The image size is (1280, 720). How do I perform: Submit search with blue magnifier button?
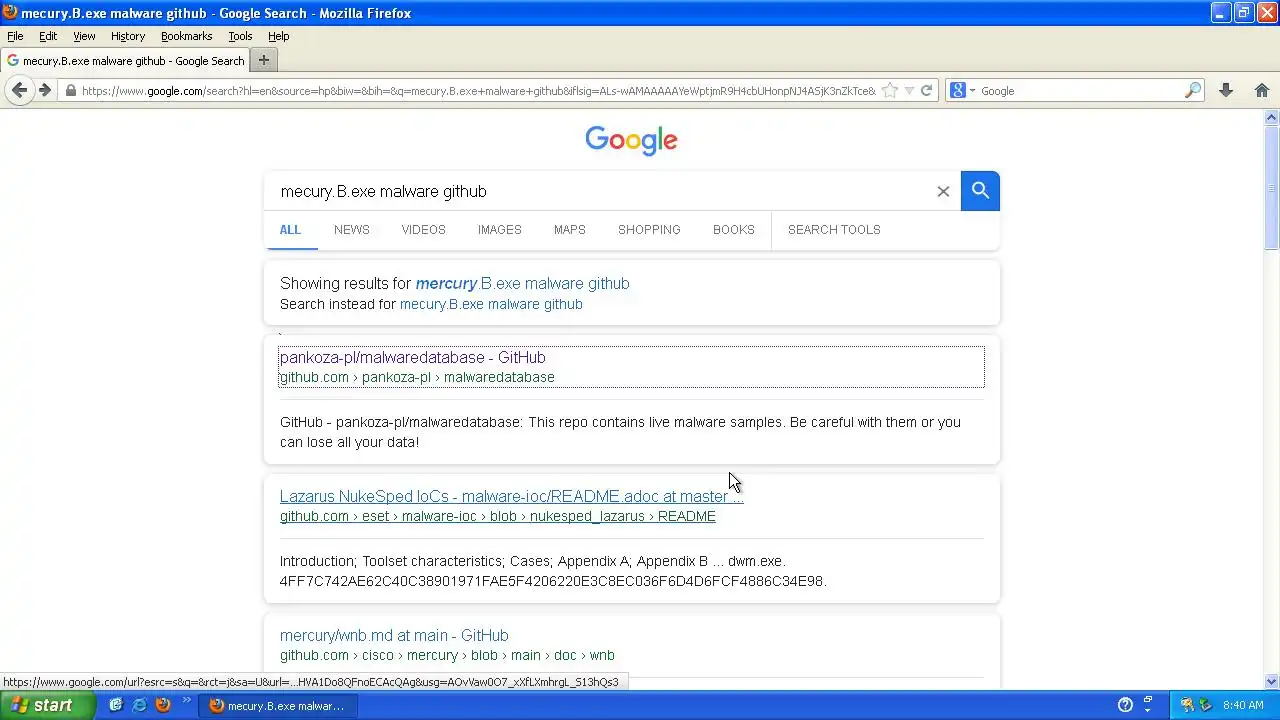tap(980, 190)
